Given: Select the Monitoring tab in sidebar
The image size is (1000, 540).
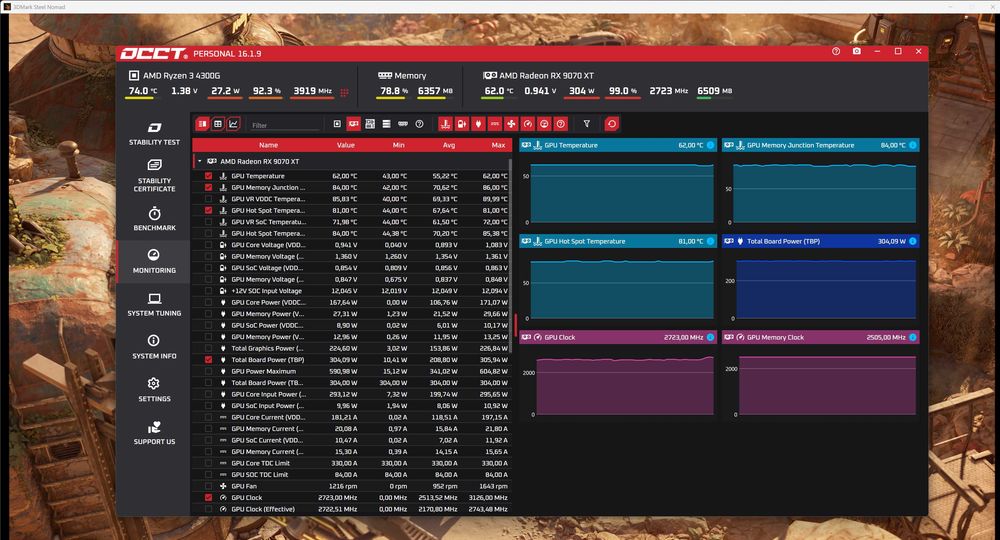Looking at the screenshot, I should click(x=154, y=261).
